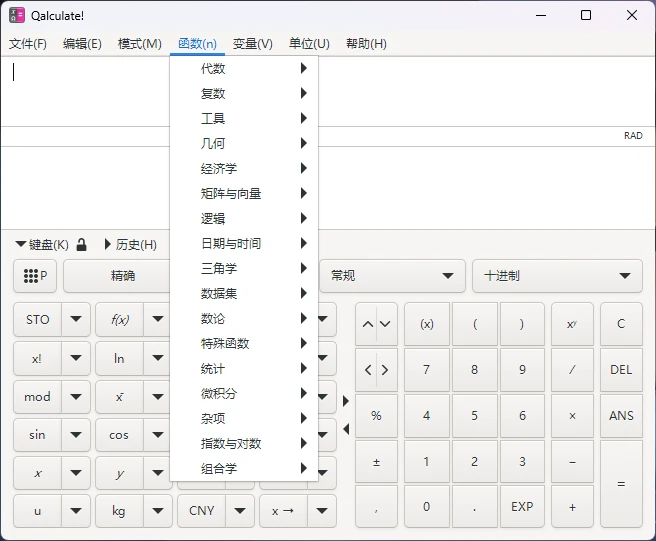Open the 文件(F) menu
656x541 pixels.
click(28, 44)
